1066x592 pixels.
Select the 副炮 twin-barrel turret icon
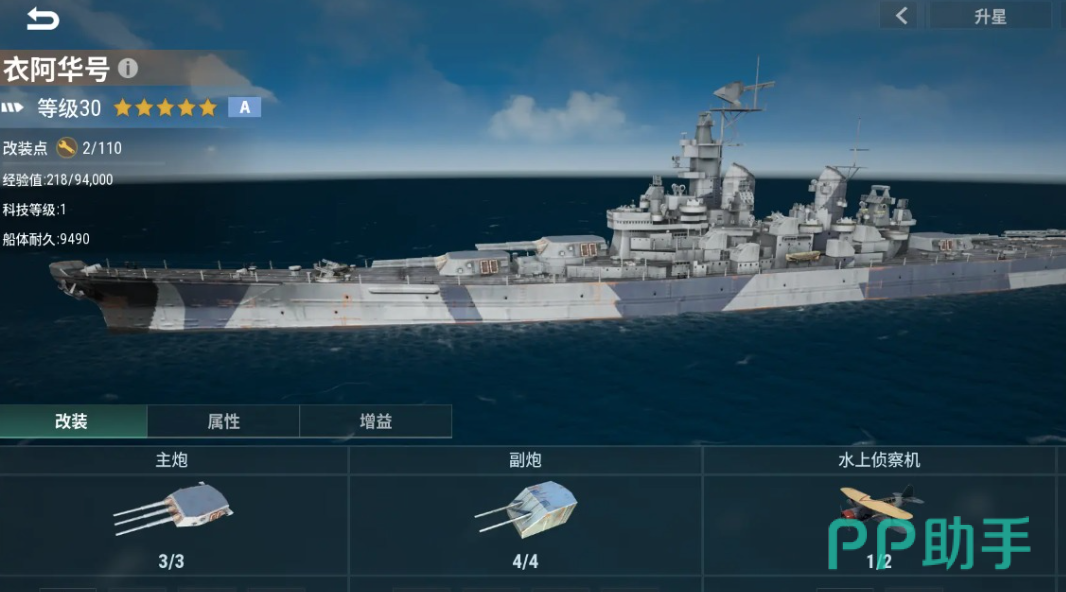click(x=526, y=507)
